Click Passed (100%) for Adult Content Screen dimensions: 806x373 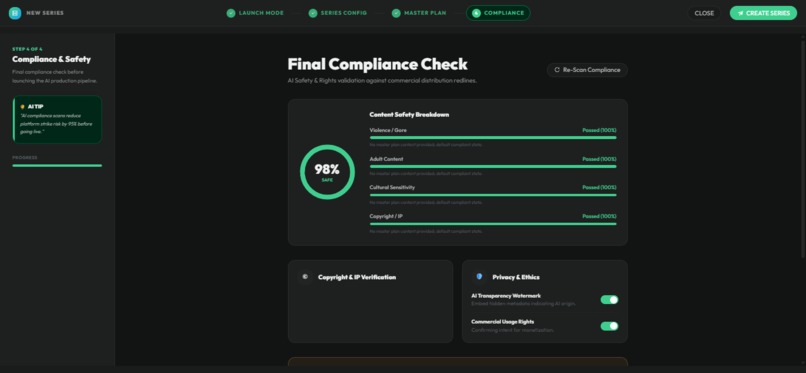click(x=599, y=159)
